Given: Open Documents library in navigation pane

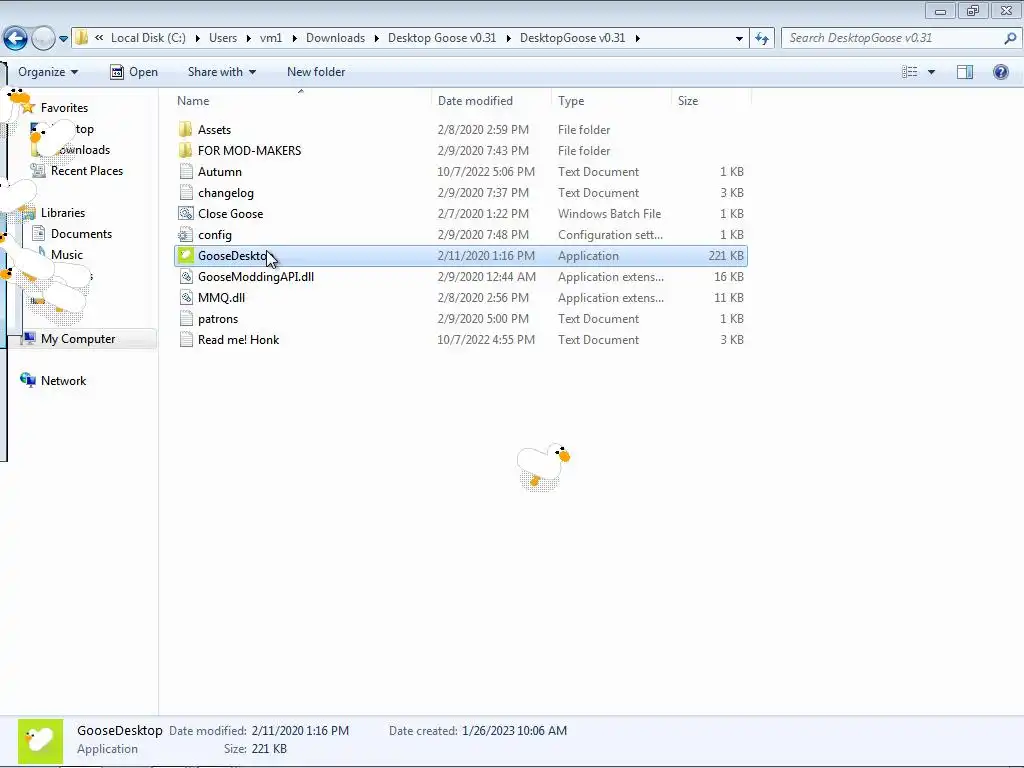Looking at the screenshot, I should 81,234.
